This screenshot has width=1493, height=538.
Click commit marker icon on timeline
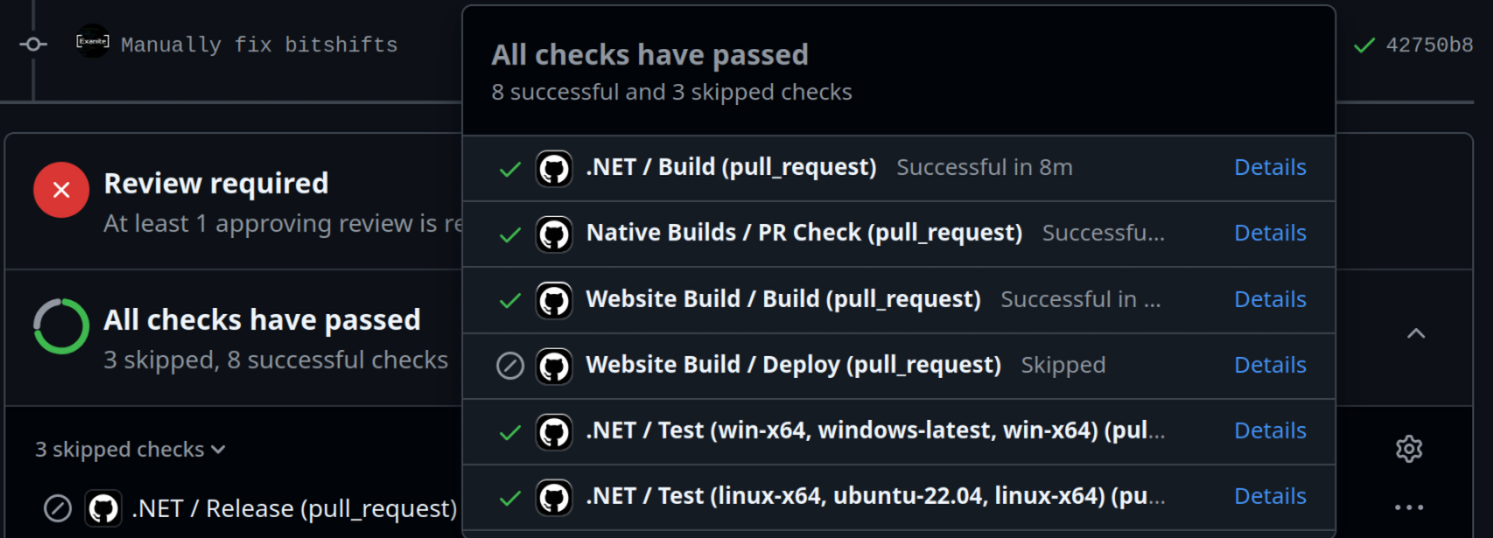tap(33, 44)
